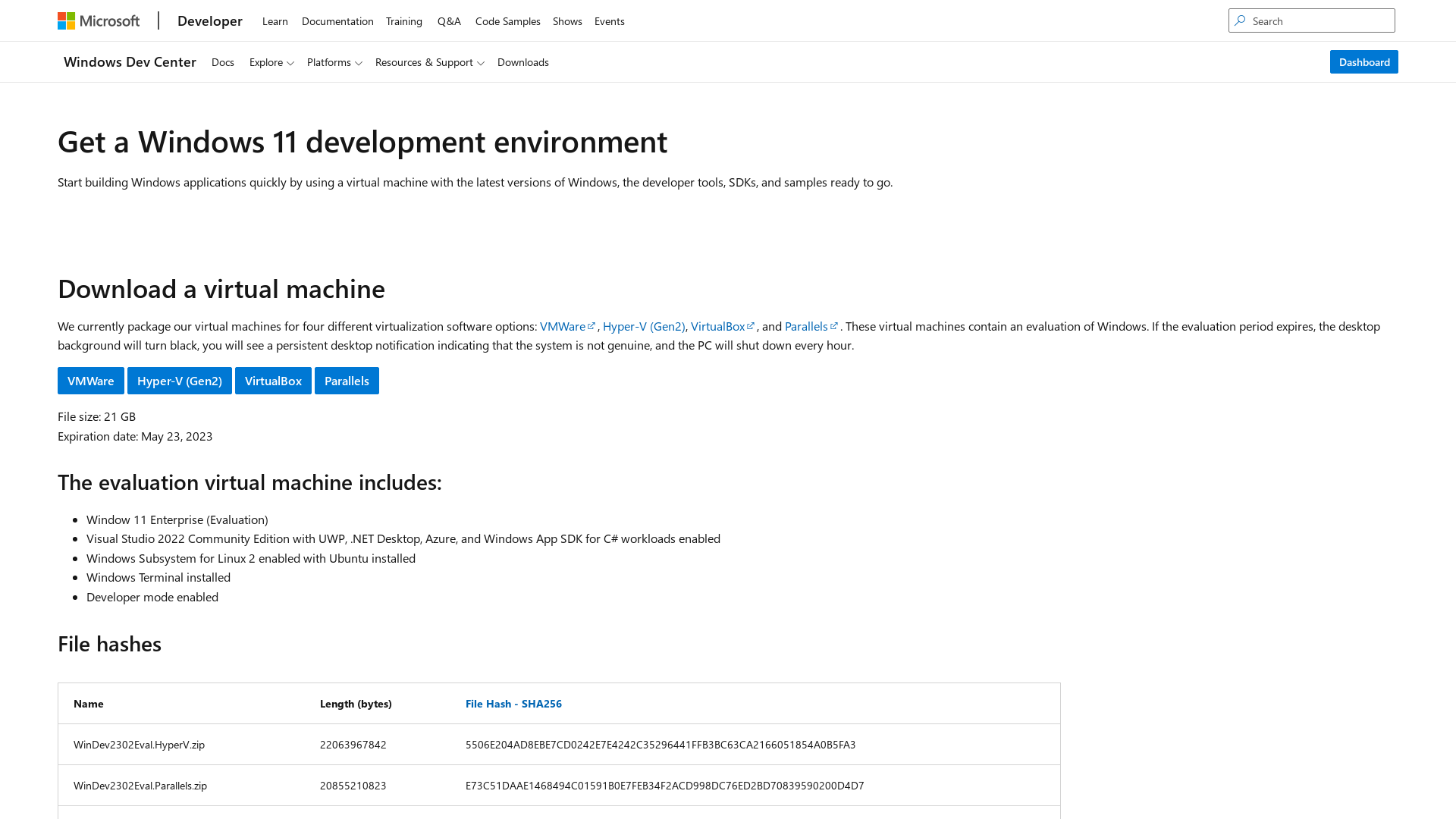
Task: Select the VirtualBox download button
Action: pos(273,380)
